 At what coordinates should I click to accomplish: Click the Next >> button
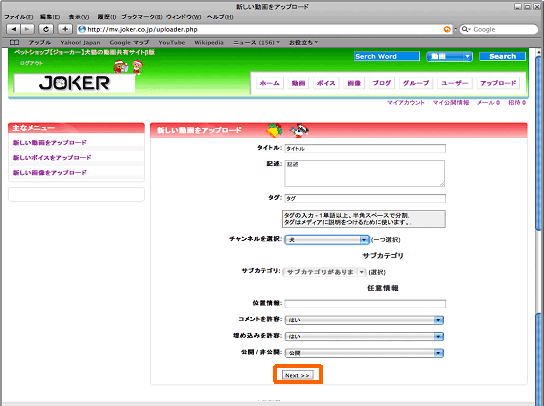(298, 375)
